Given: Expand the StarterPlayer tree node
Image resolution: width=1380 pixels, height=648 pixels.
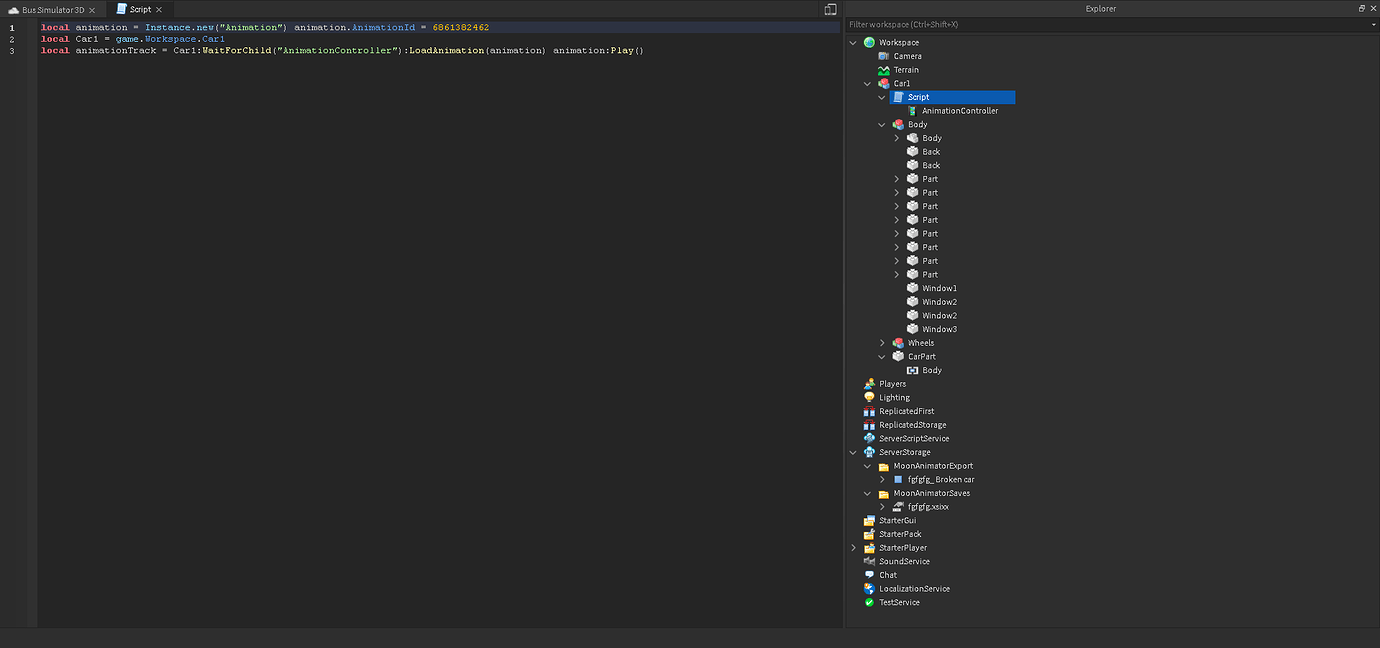Looking at the screenshot, I should pyautogui.click(x=853, y=547).
